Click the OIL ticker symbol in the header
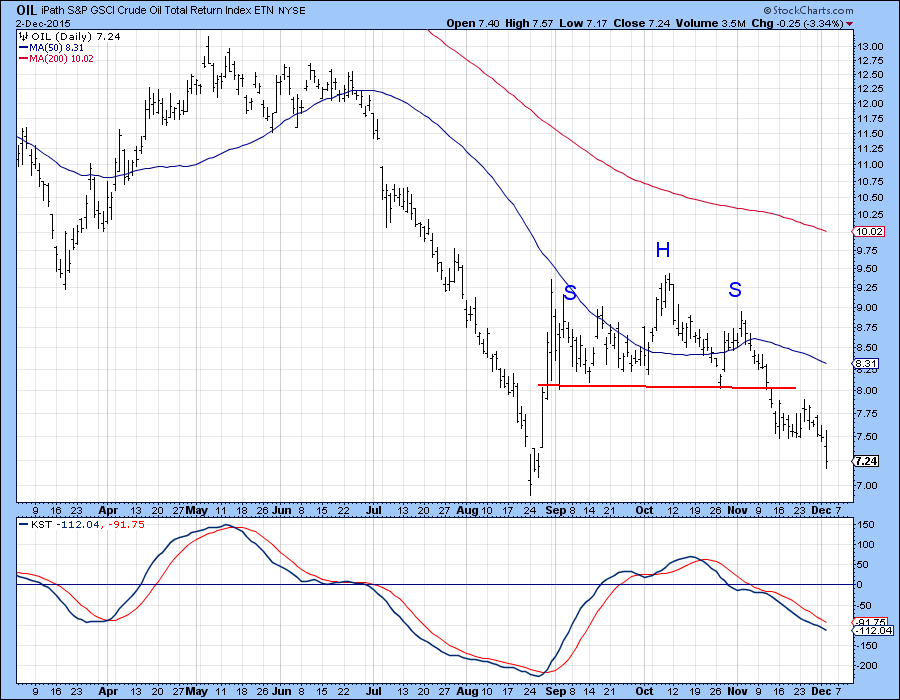The width and height of the screenshot is (900, 700). click(x=27, y=9)
